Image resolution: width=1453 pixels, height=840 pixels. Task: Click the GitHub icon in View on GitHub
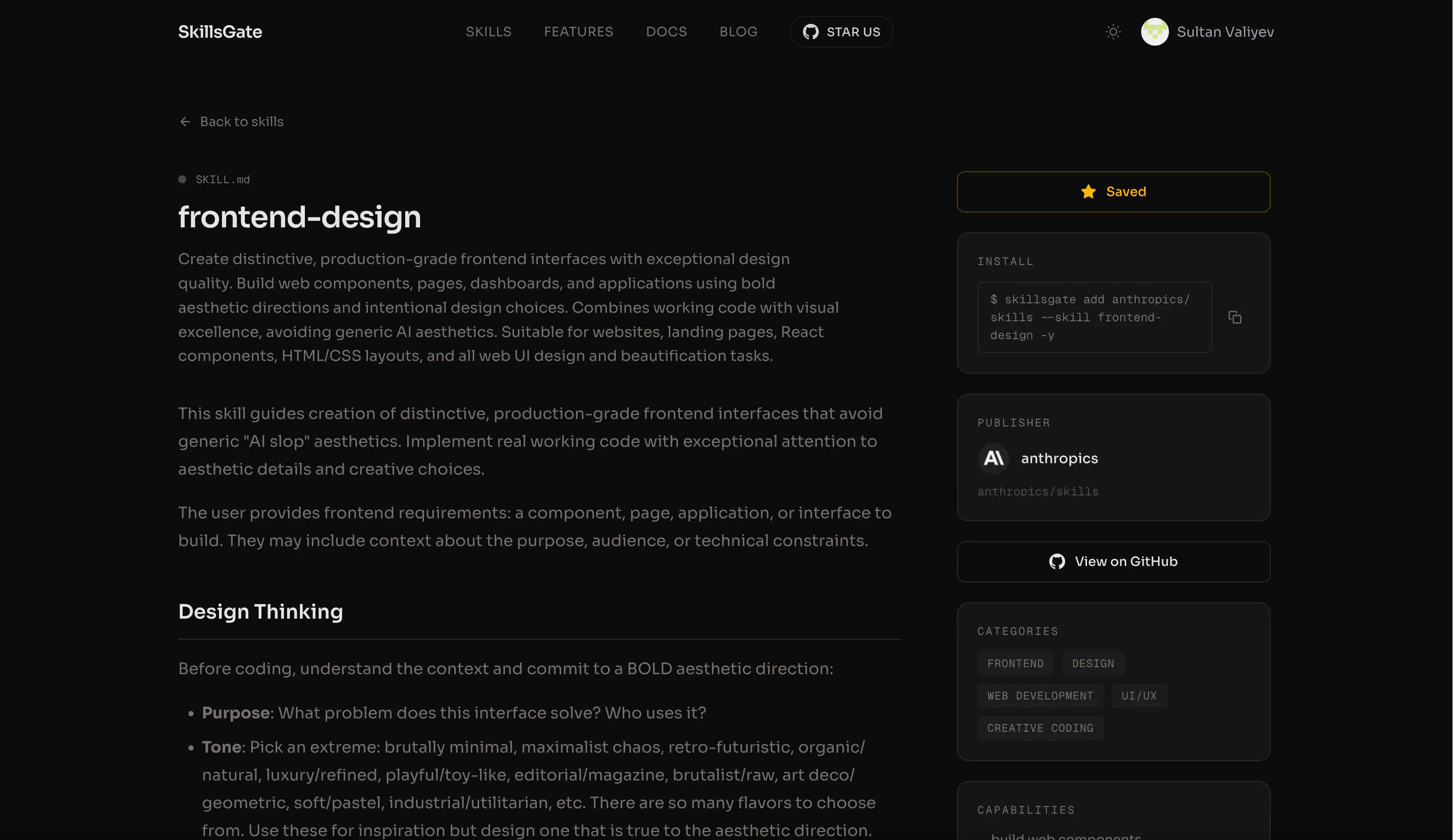point(1057,561)
